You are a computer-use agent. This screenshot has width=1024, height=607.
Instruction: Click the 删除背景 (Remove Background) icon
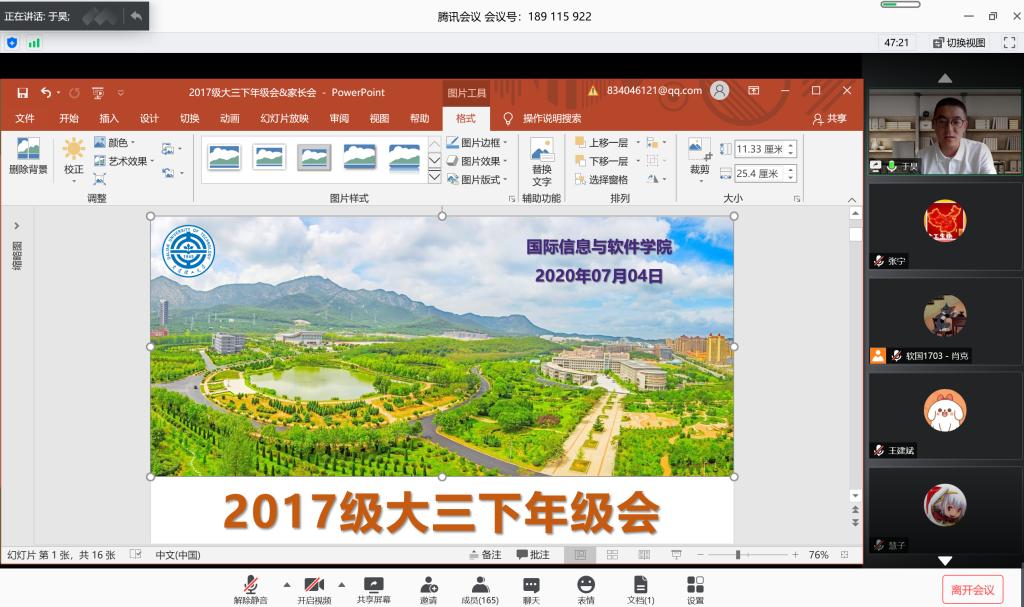pyautogui.click(x=28, y=152)
